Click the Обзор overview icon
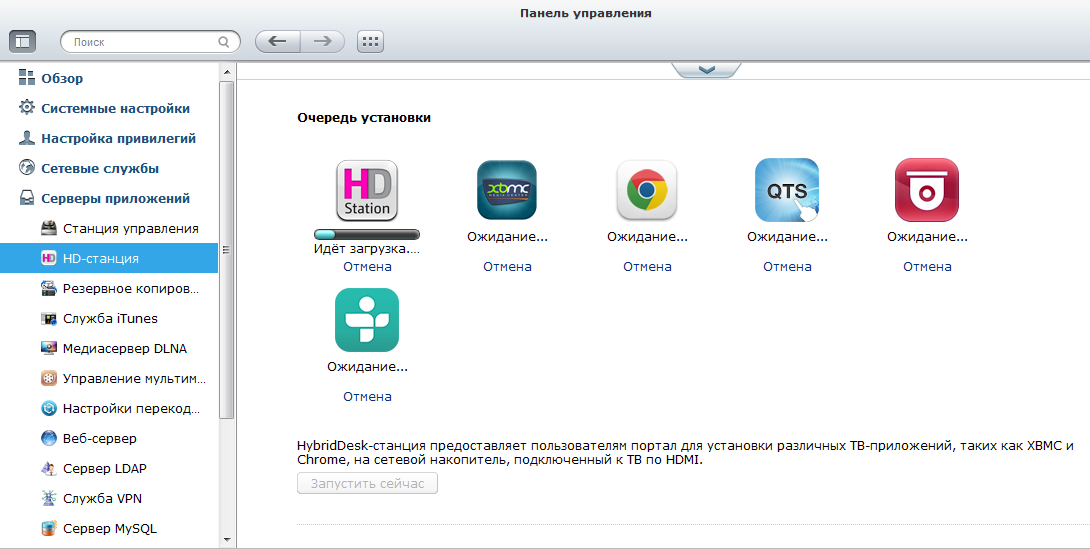This screenshot has height=549, width=1090. [26, 77]
